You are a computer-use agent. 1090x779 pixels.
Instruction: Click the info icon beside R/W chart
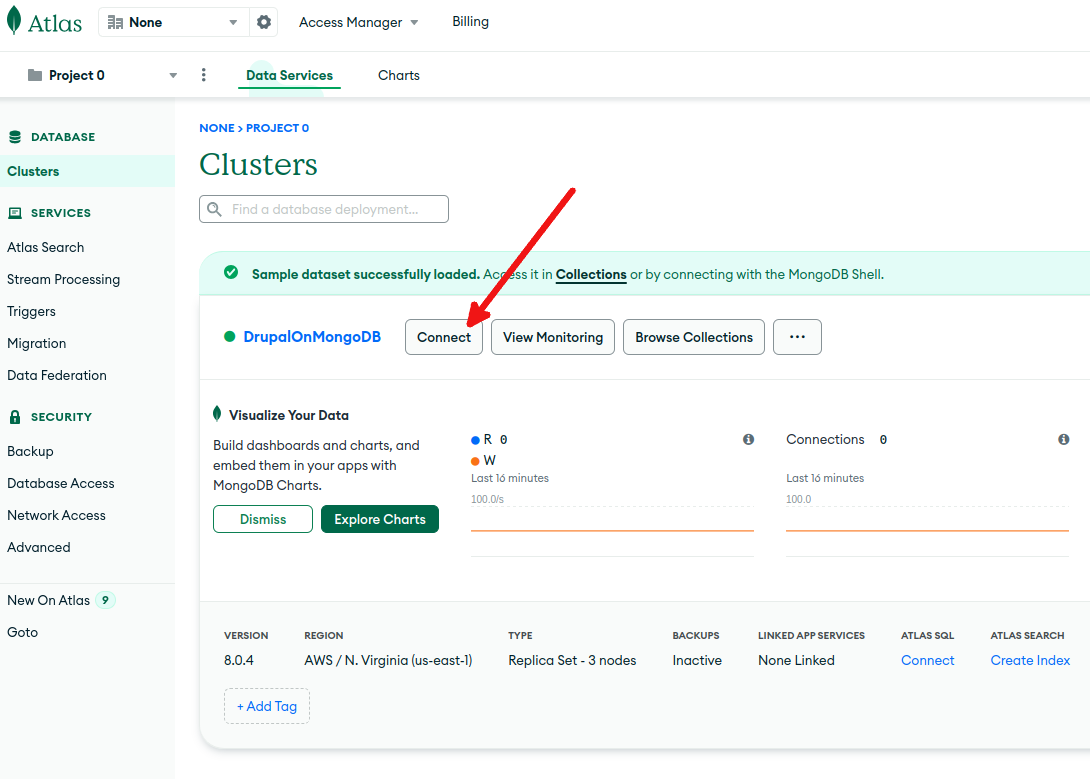tap(748, 439)
